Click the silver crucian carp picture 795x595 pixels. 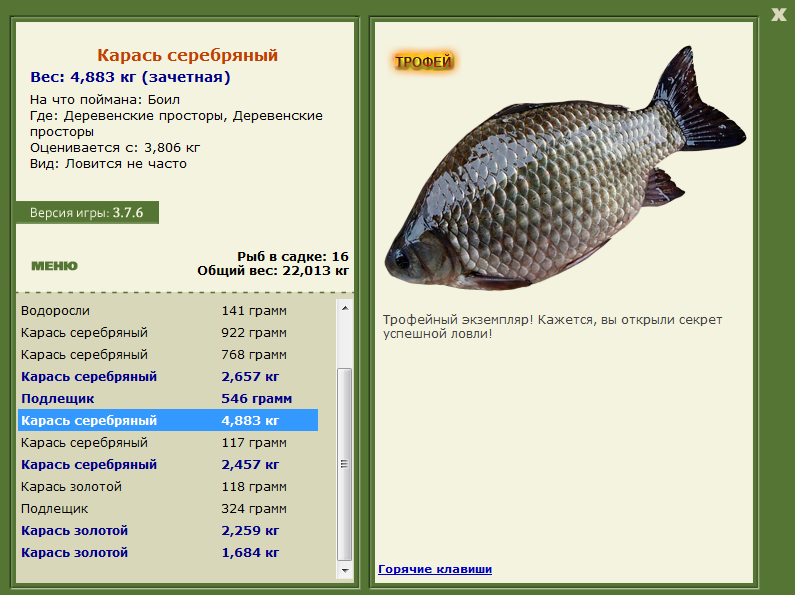click(565, 170)
